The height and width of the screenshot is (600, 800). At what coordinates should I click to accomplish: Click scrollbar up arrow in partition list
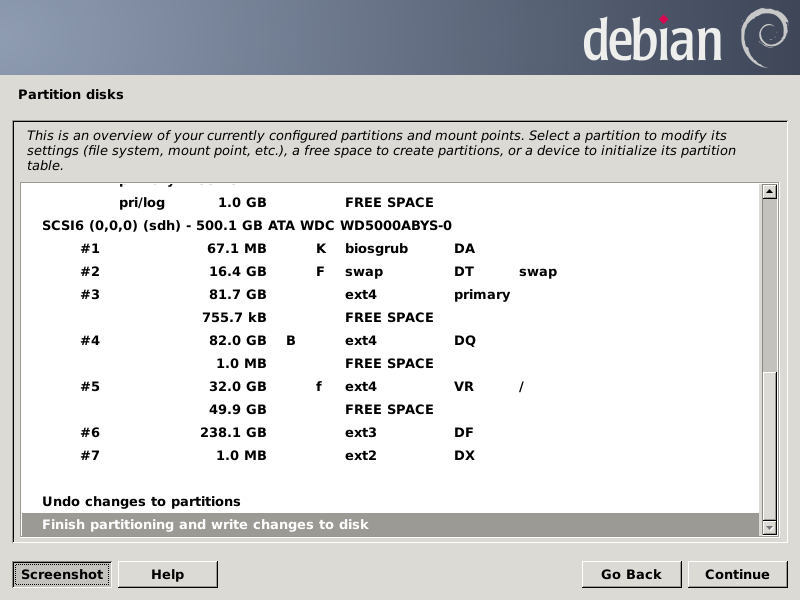(x=769, y=192)
